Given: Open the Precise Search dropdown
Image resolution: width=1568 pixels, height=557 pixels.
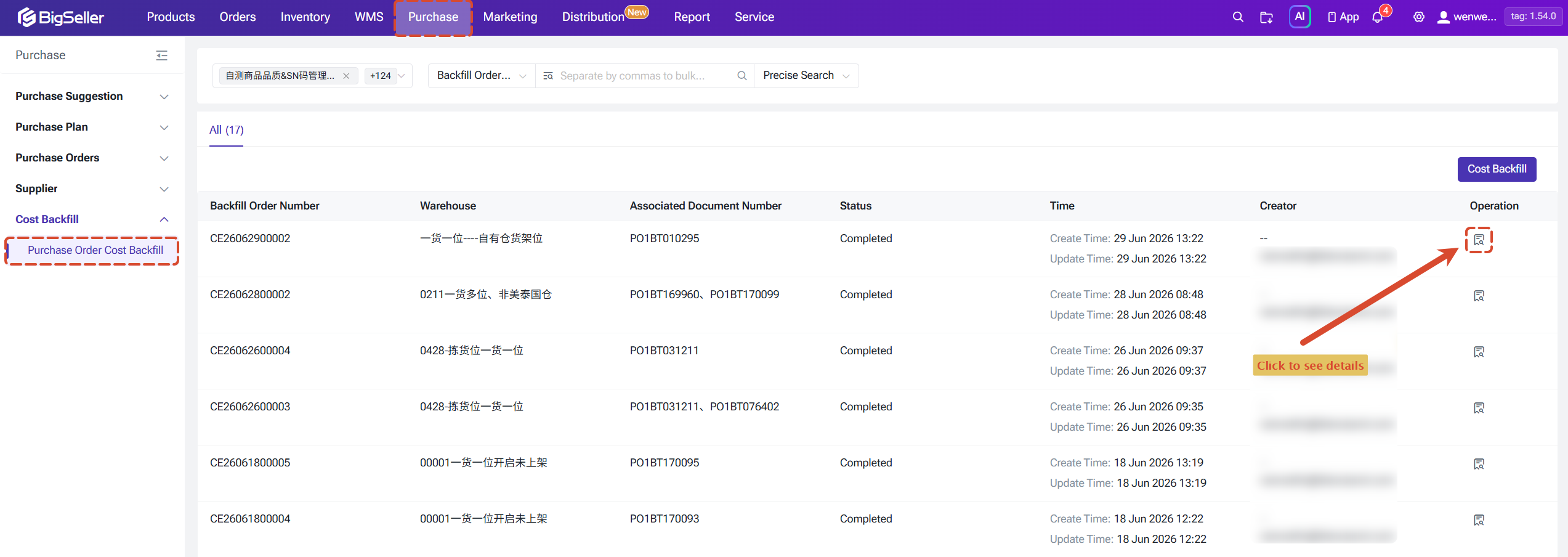Looking at the screenshot, I should point(806,75).
